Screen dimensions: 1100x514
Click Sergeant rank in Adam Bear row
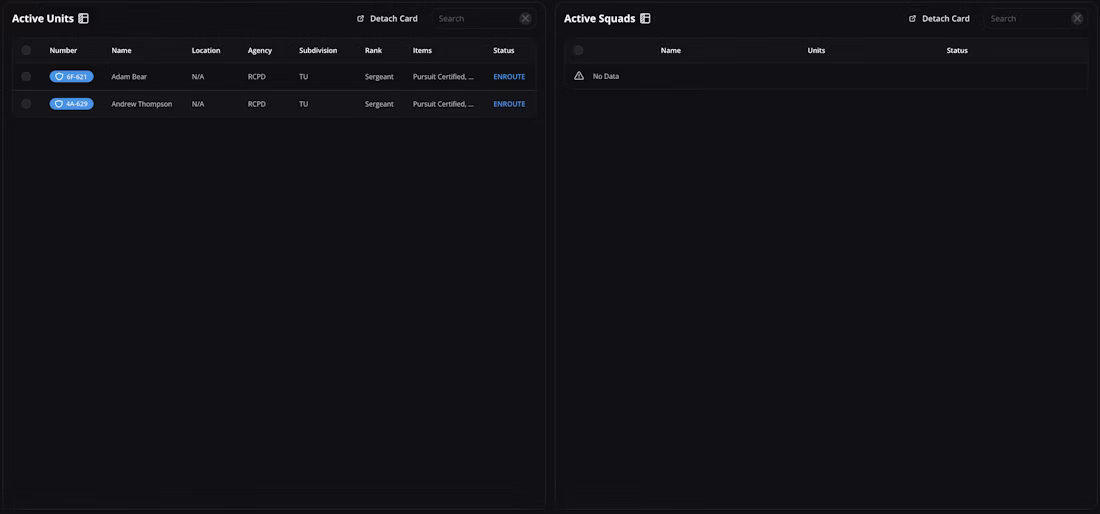(x=380, y=76)
